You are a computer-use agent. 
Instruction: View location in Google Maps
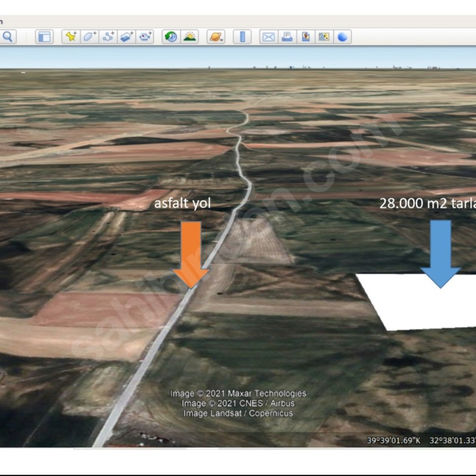tap(324, 37)
